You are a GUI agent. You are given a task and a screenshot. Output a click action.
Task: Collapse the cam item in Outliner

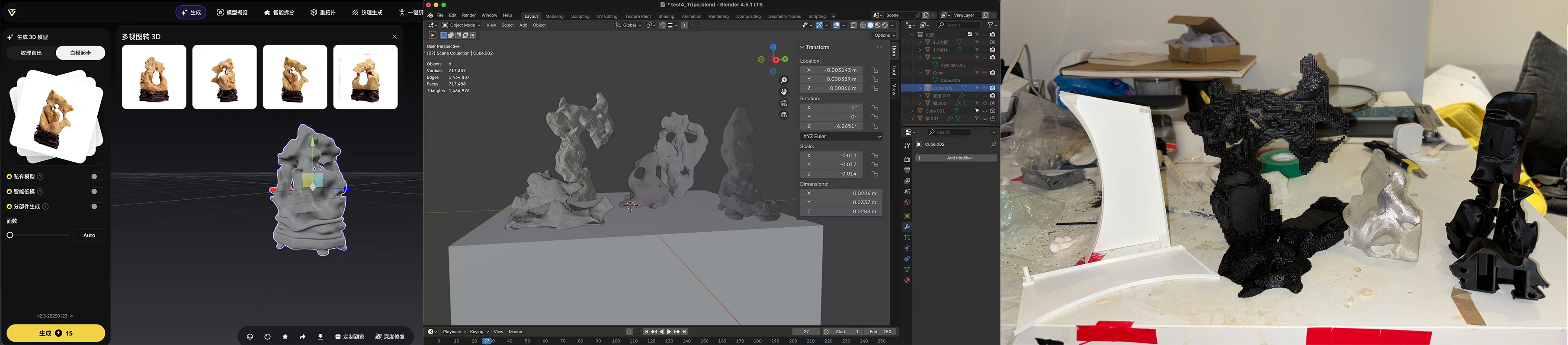pyautogui.click(x=920, y=57)
